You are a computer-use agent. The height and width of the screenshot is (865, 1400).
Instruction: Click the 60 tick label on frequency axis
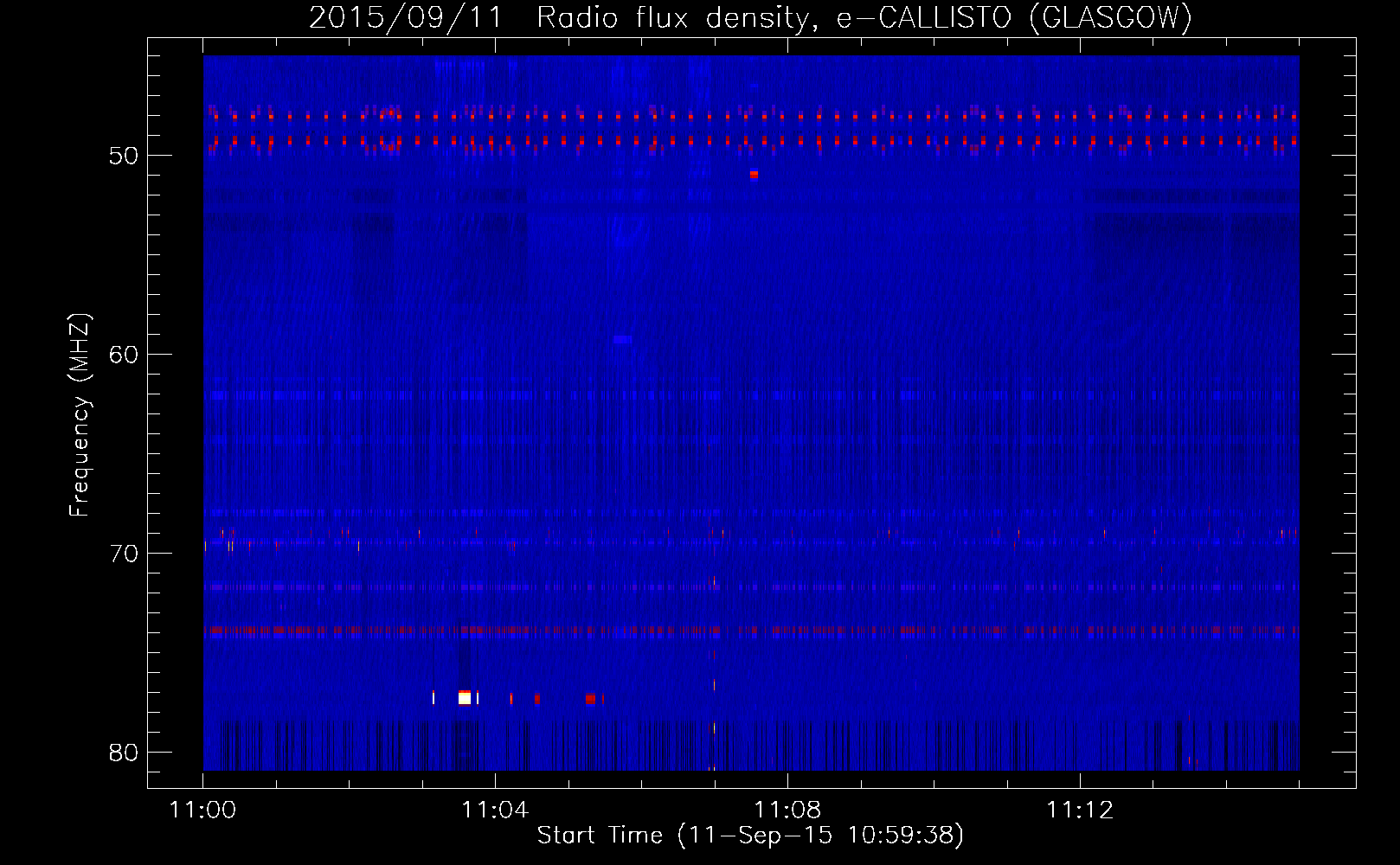[x=124, y=355]
